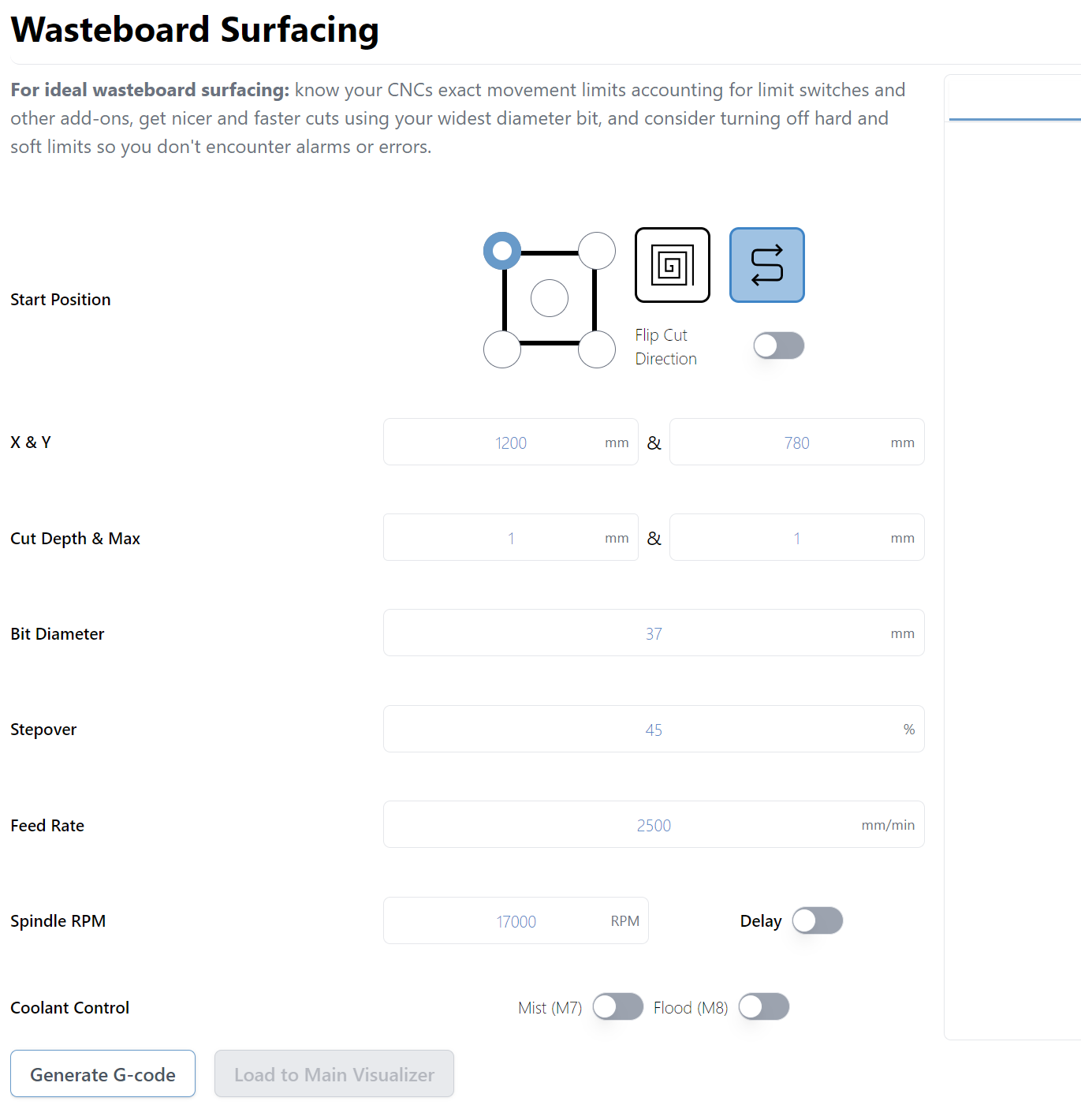This screenshot has height=1120, width=1081.
Task: Choose top-left start position
Action: coord(502,251)
